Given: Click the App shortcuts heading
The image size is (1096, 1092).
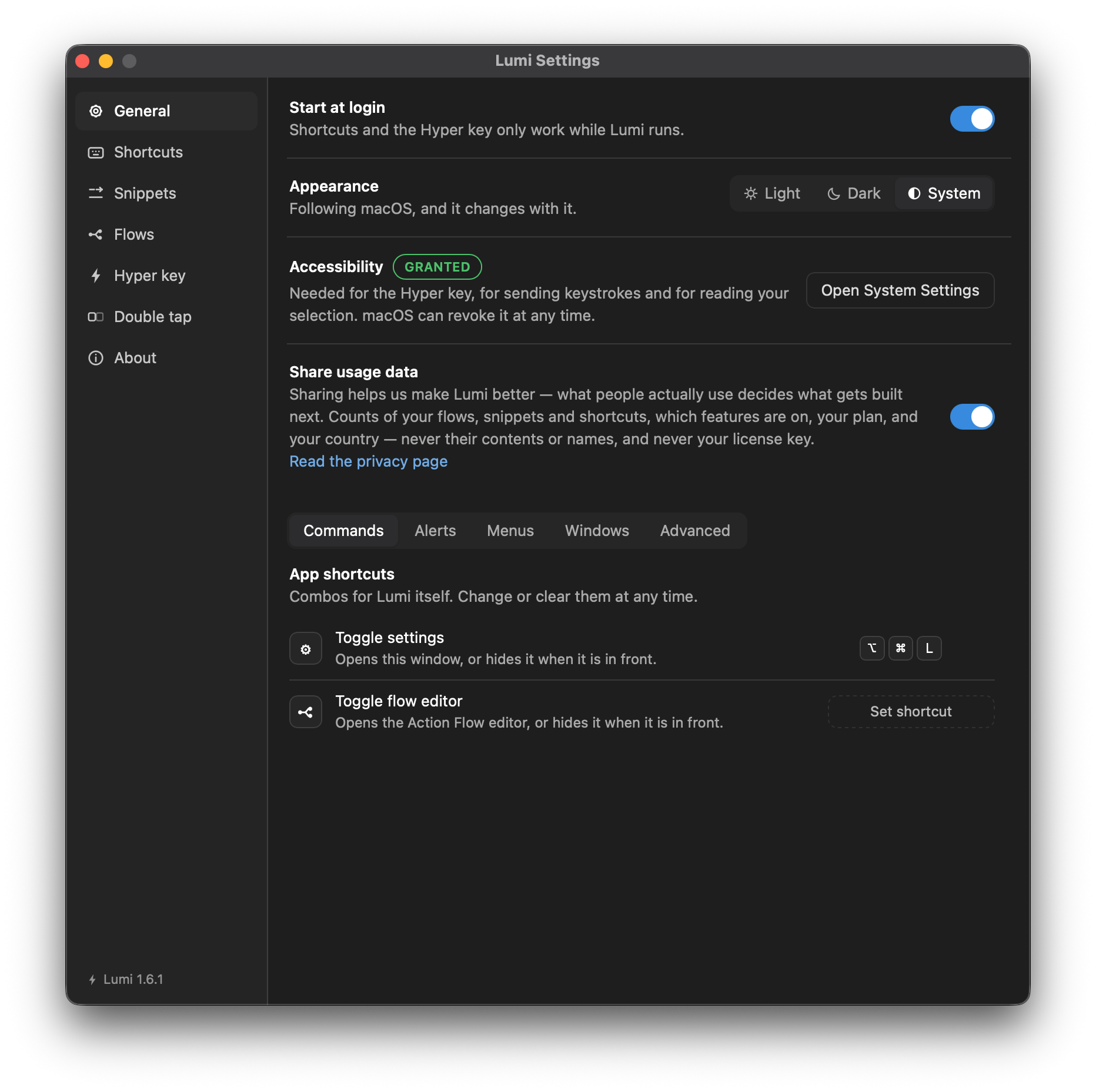Looking at the screenshot, I should [342, 574].
